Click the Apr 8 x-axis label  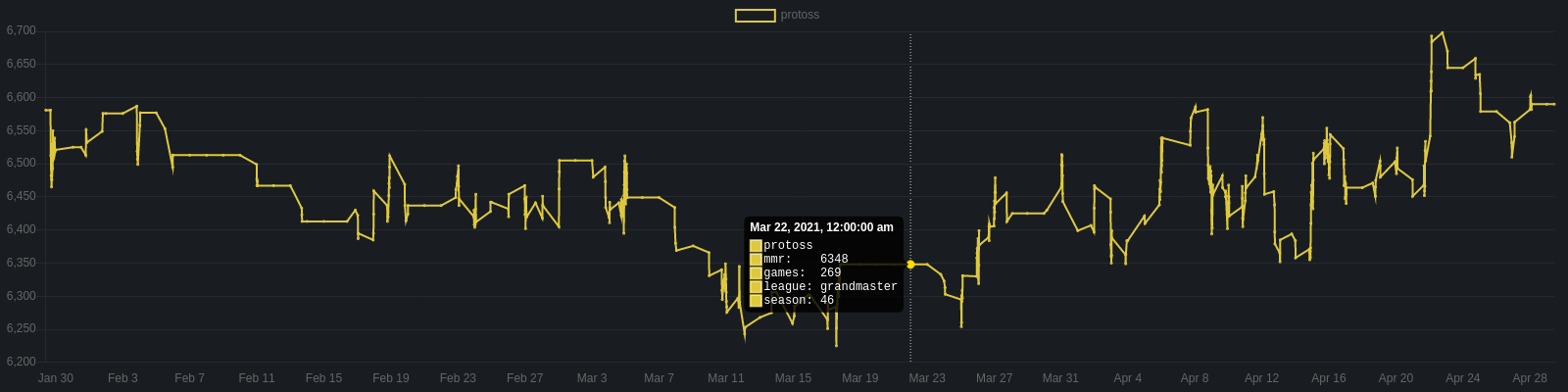point(1195,378)
